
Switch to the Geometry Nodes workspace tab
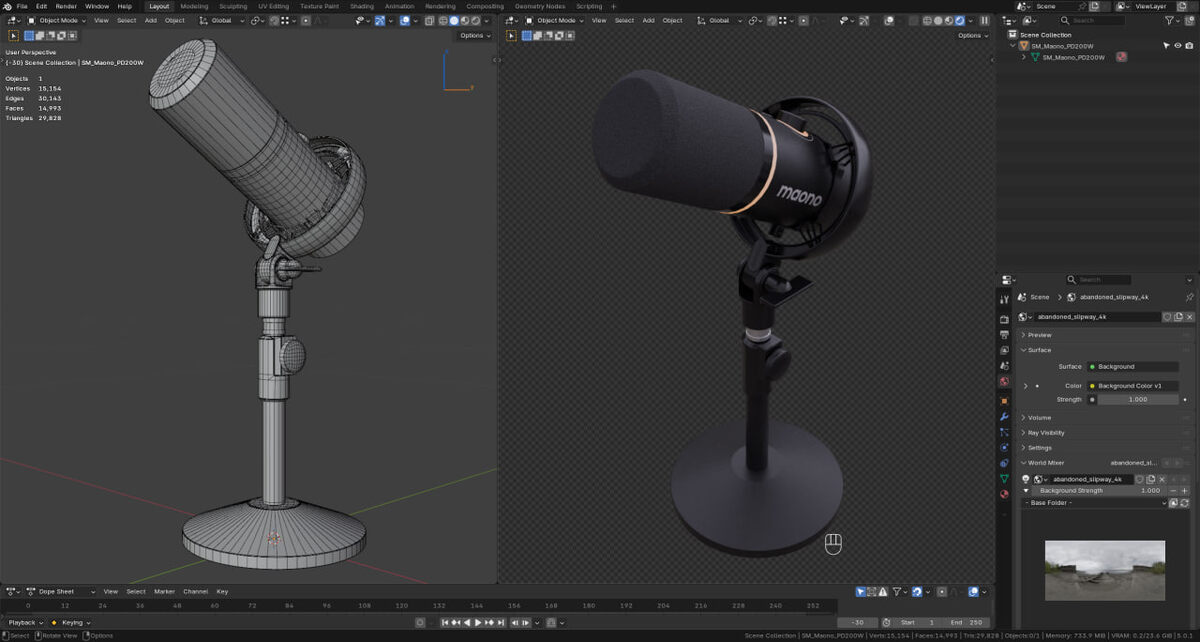[540, 6]
